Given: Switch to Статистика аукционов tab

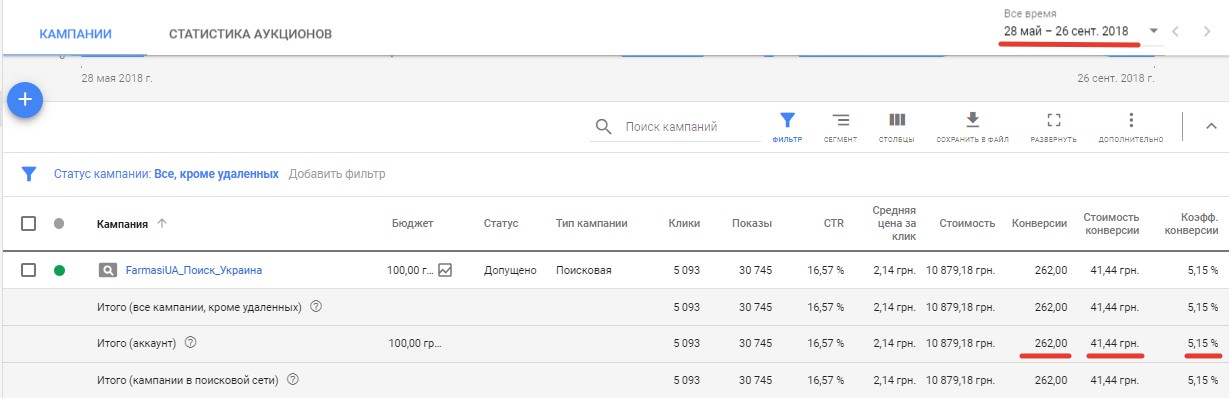Looking at the screenshot, I should coord(250,34).
